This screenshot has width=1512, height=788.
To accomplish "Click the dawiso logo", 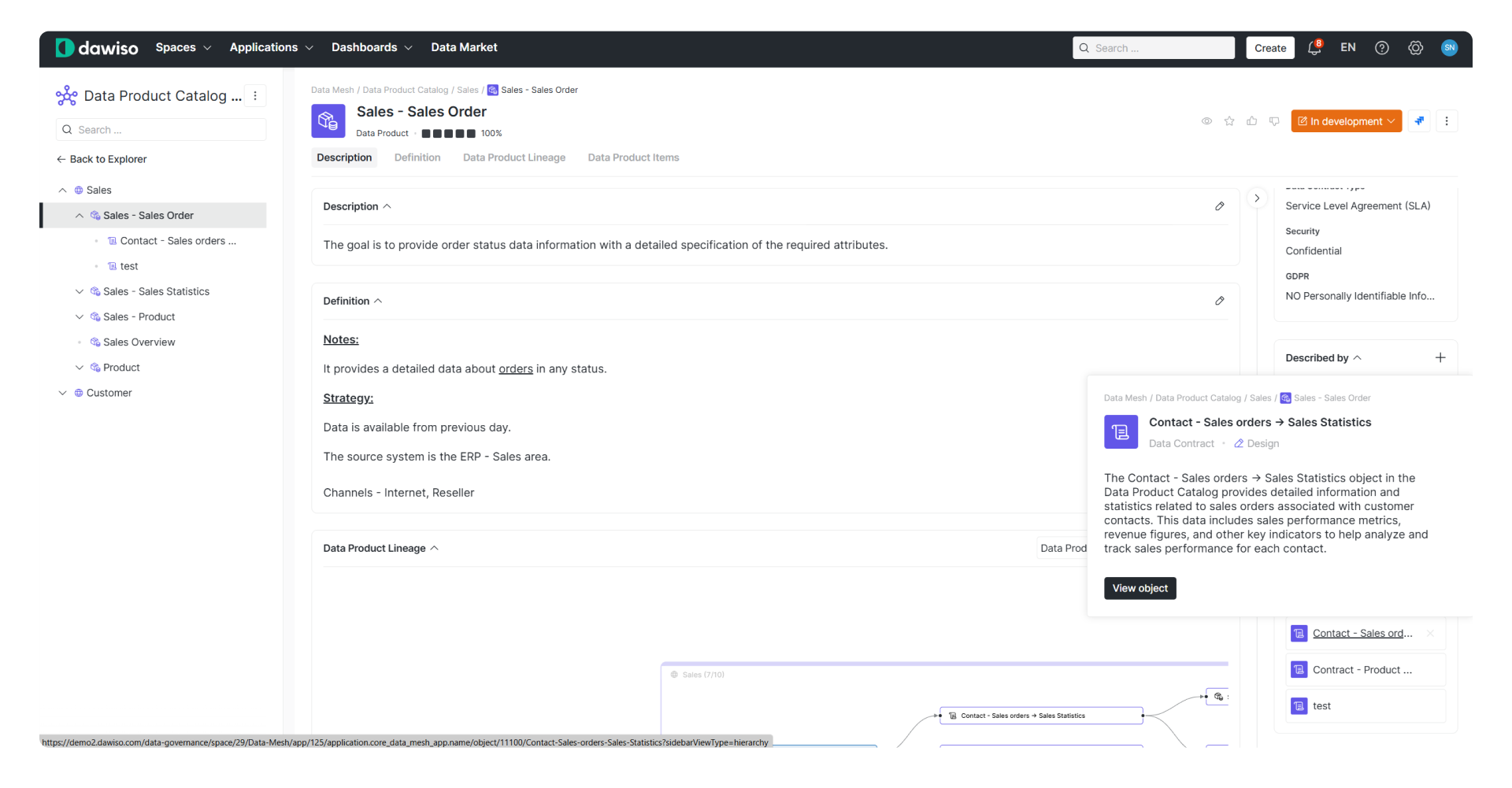I will pyautogui.click(x=96, y=47).
